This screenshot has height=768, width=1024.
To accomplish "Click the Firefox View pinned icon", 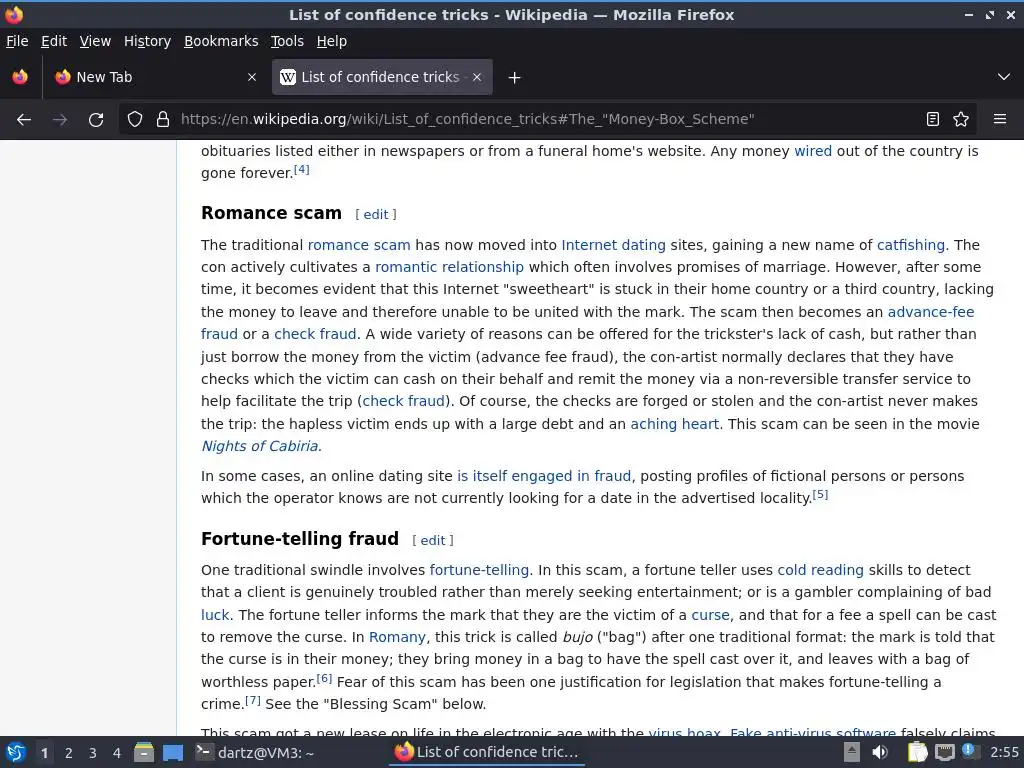I will pos(20,77).
